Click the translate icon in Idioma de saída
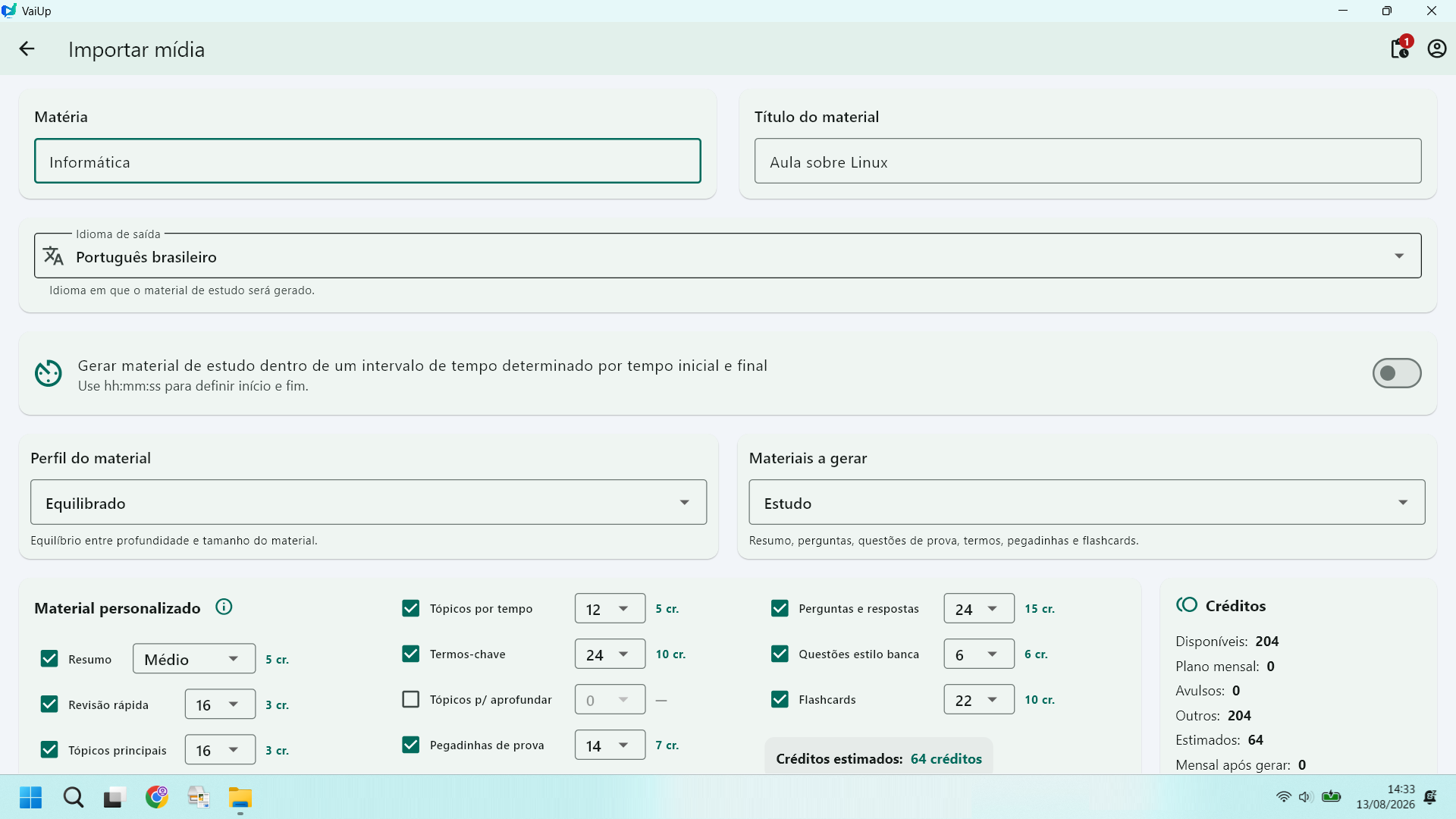1456x819 pixels. click(x=53, y=256)
